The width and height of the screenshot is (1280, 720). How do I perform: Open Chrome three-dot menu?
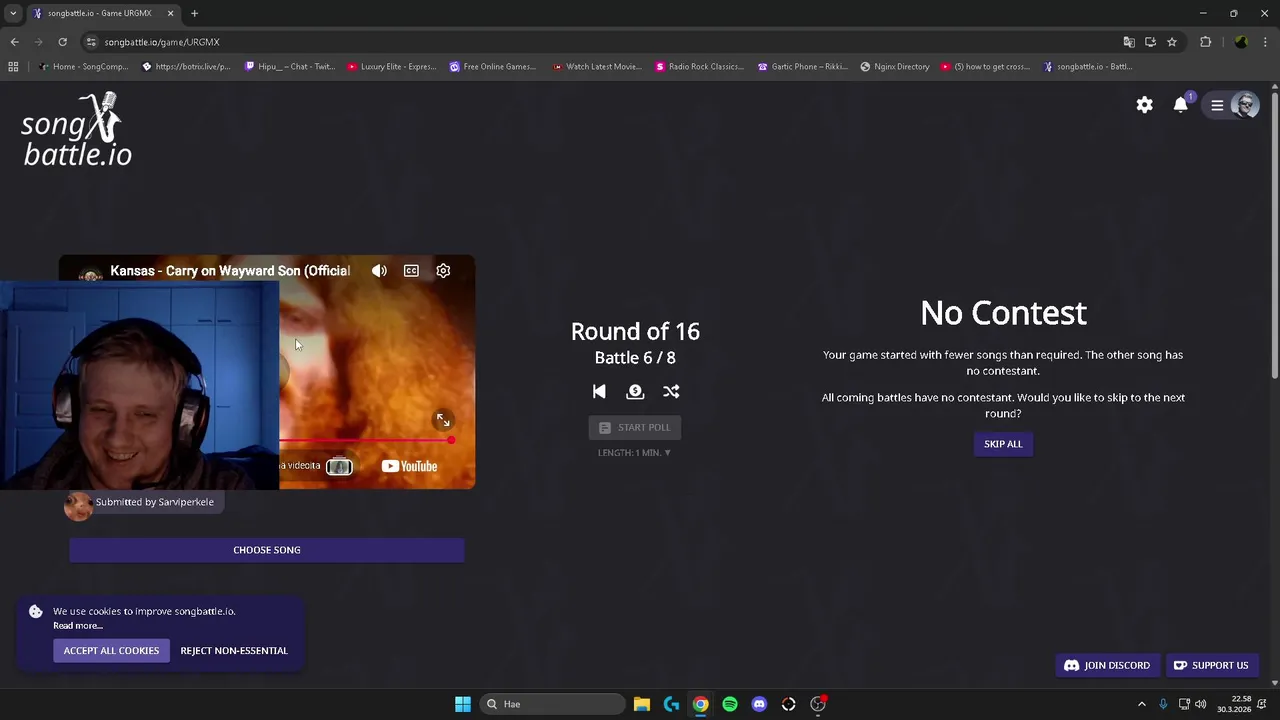tap(1266, 42)
